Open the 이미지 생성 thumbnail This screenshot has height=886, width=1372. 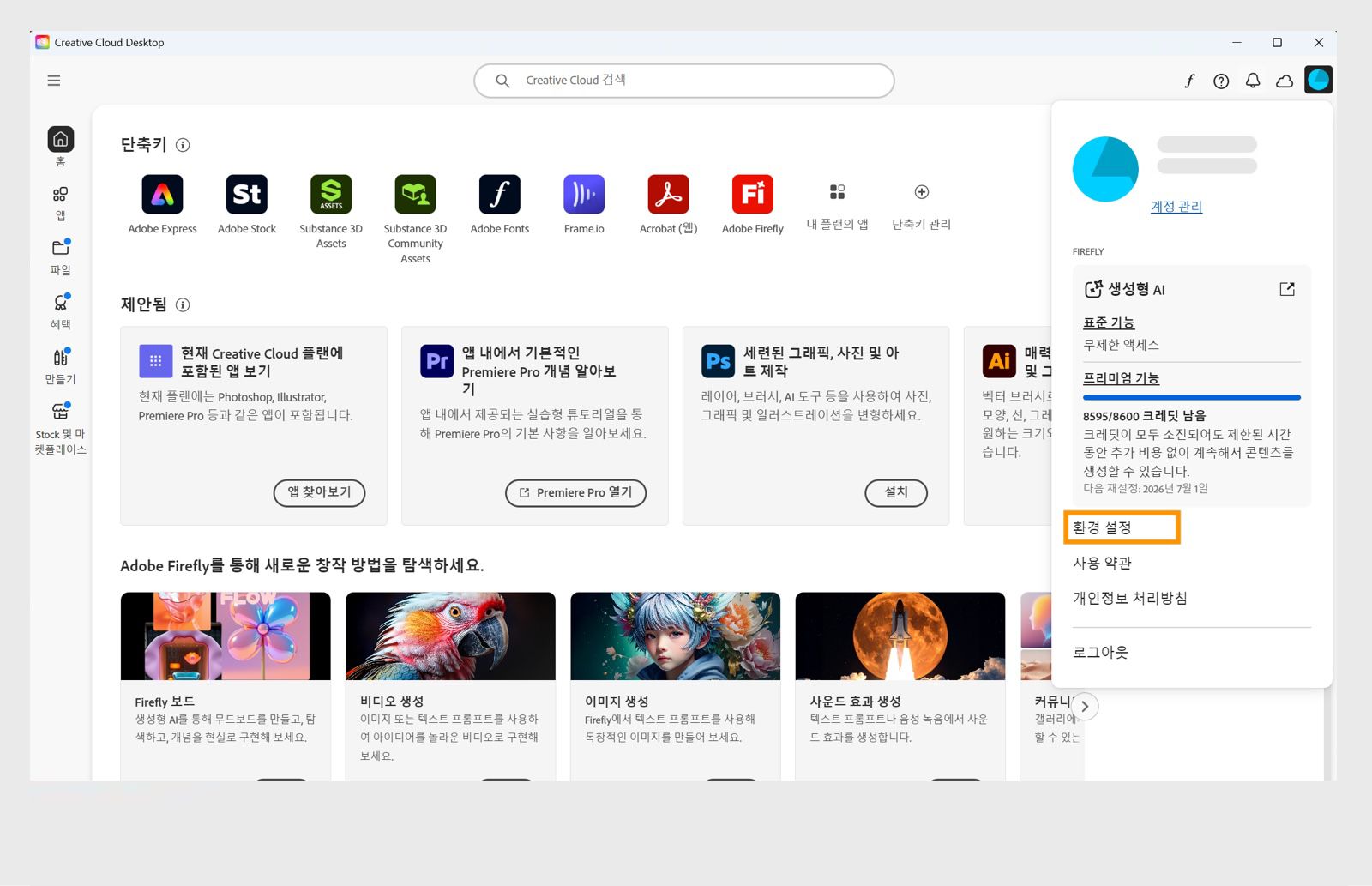click(675, 636)
